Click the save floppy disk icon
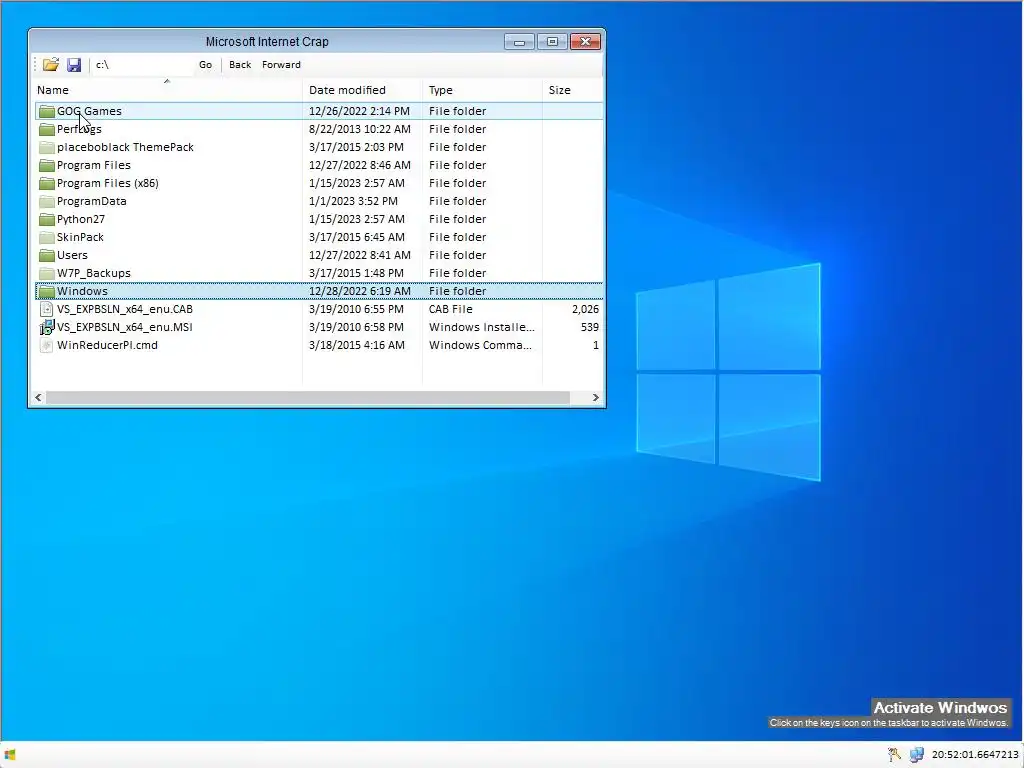 coord(74,65)
